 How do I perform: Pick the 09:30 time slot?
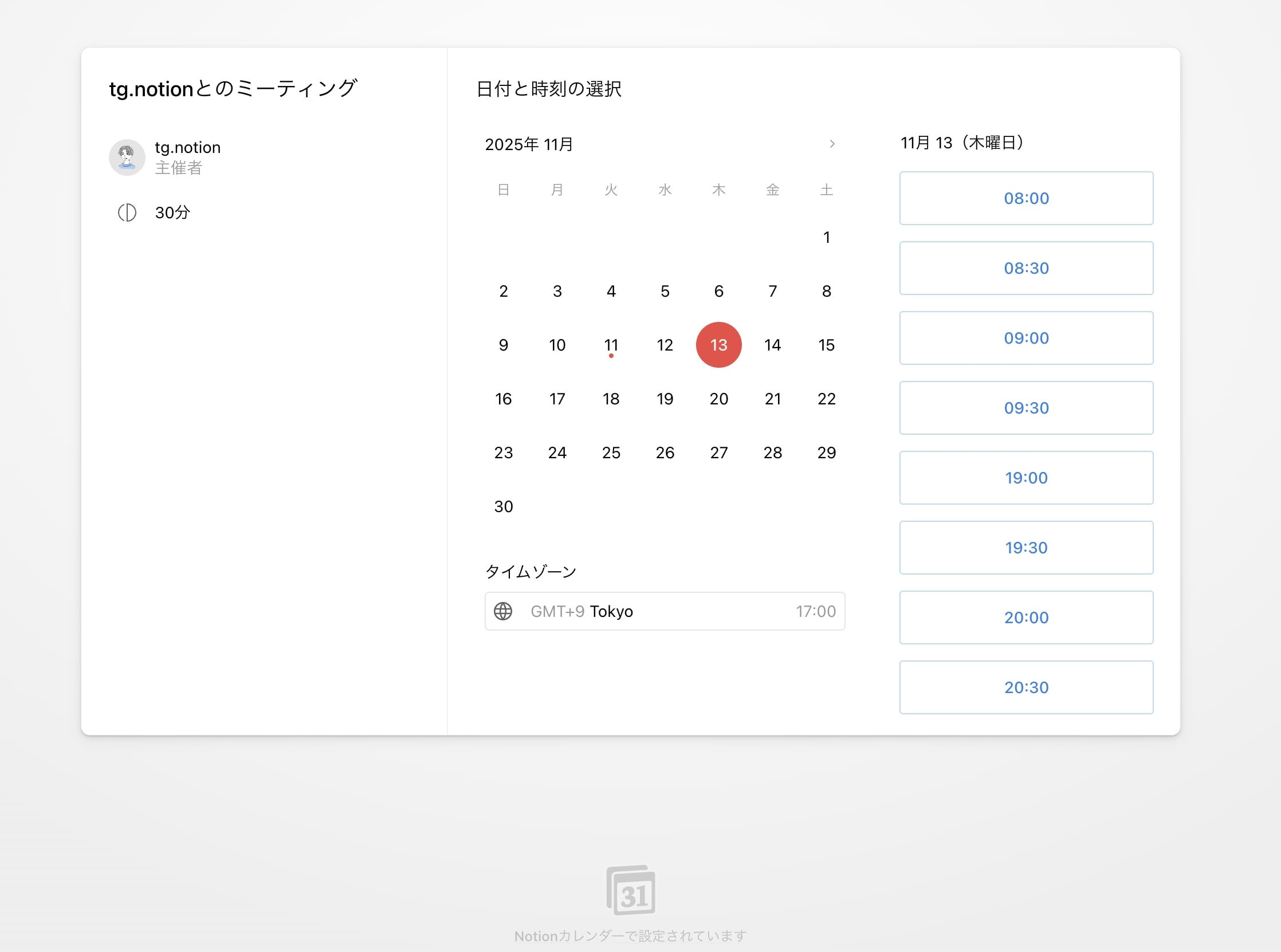[x=1025, y=407]
